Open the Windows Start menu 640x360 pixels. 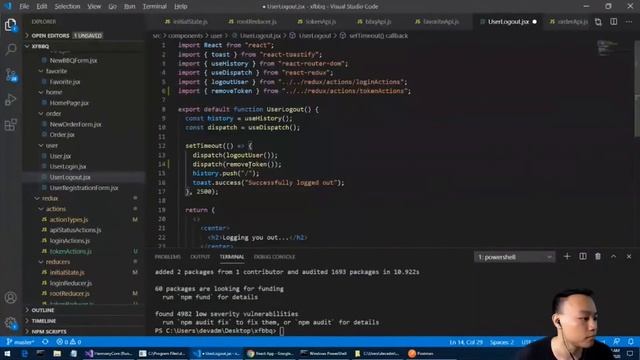(x=7, y=353)
